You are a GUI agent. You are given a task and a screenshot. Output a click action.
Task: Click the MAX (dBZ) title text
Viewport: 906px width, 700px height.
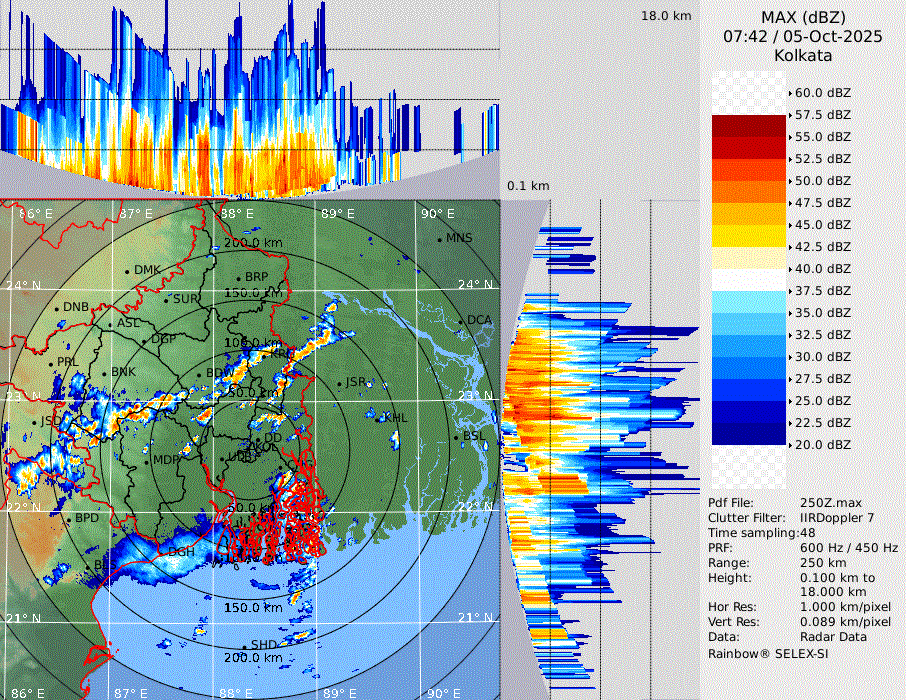[803, 17]
